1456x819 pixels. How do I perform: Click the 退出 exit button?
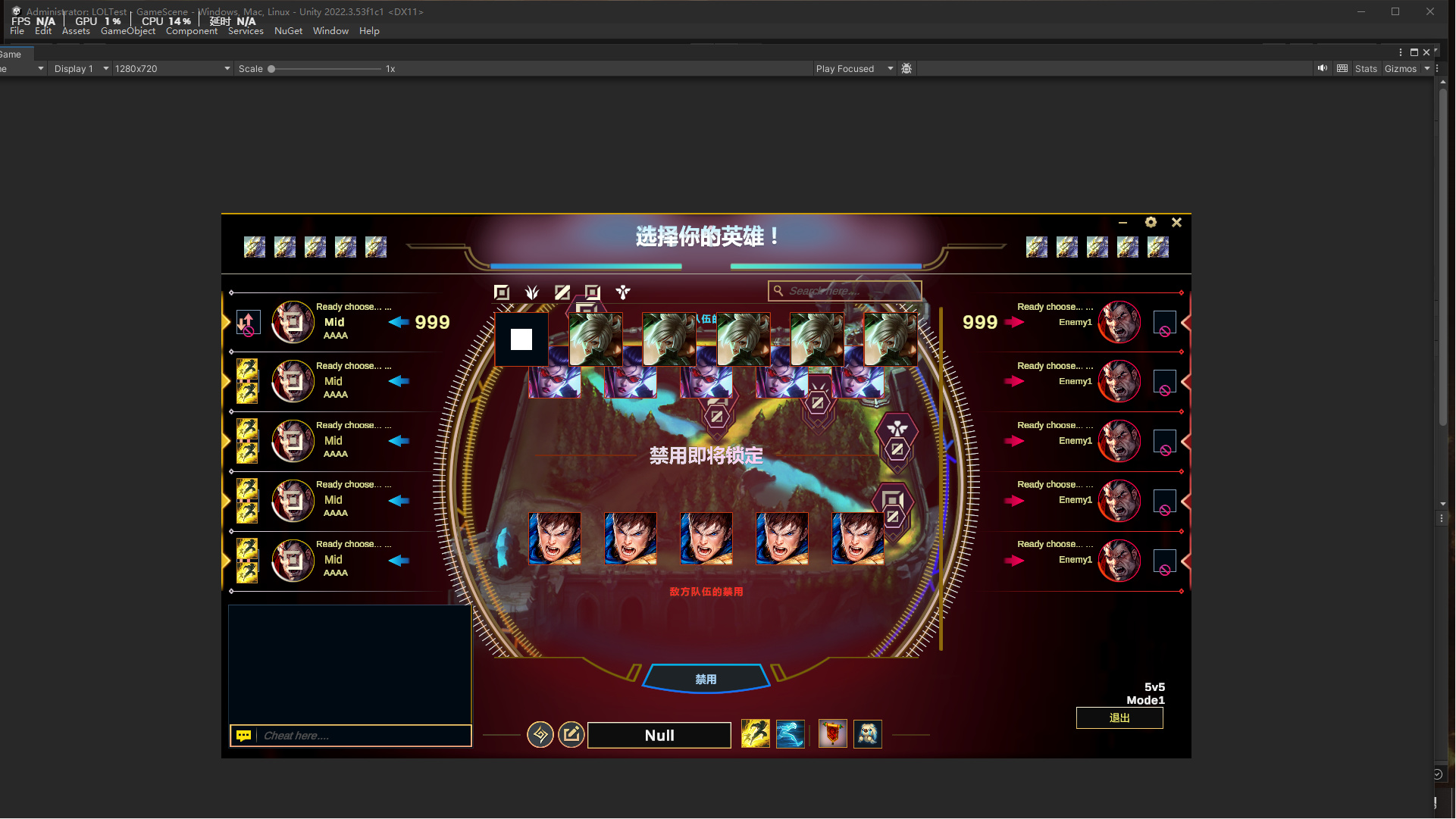[1119, 717]
